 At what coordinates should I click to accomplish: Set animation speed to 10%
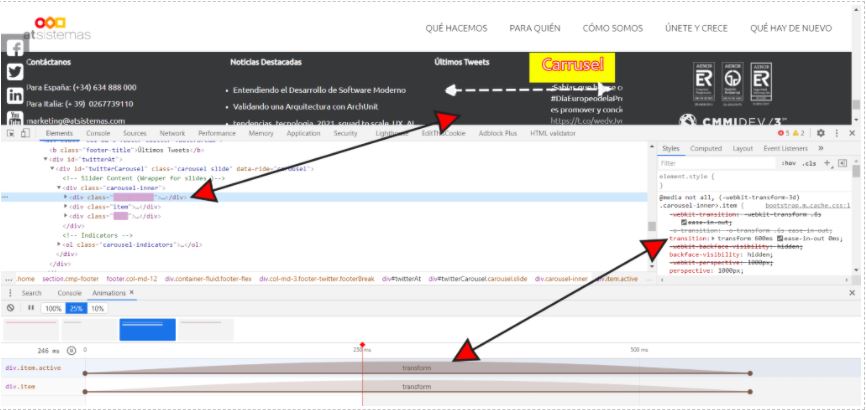click(x=97, y=308)
